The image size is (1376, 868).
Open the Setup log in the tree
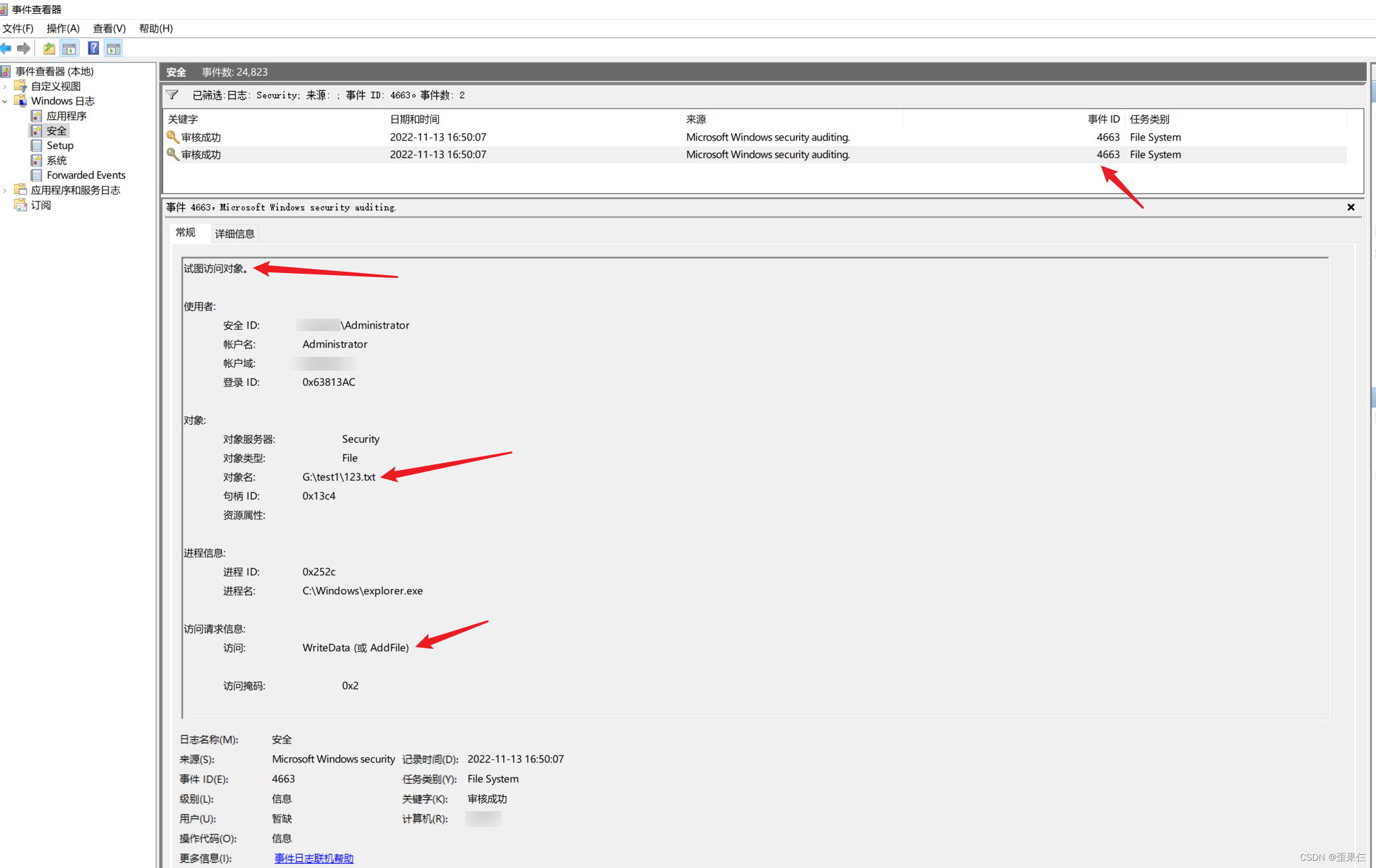tap(59, 145)
